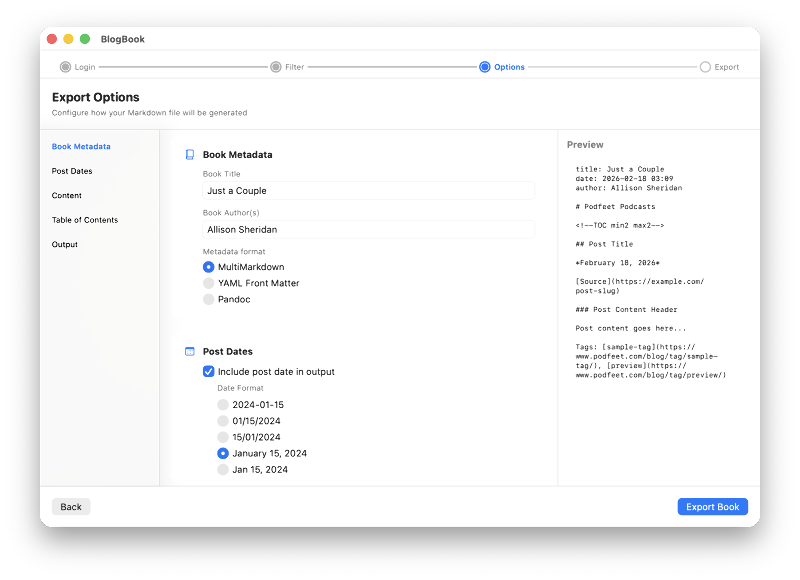
Task: Click the Login step indicator circle
Action: coord(63,66)
